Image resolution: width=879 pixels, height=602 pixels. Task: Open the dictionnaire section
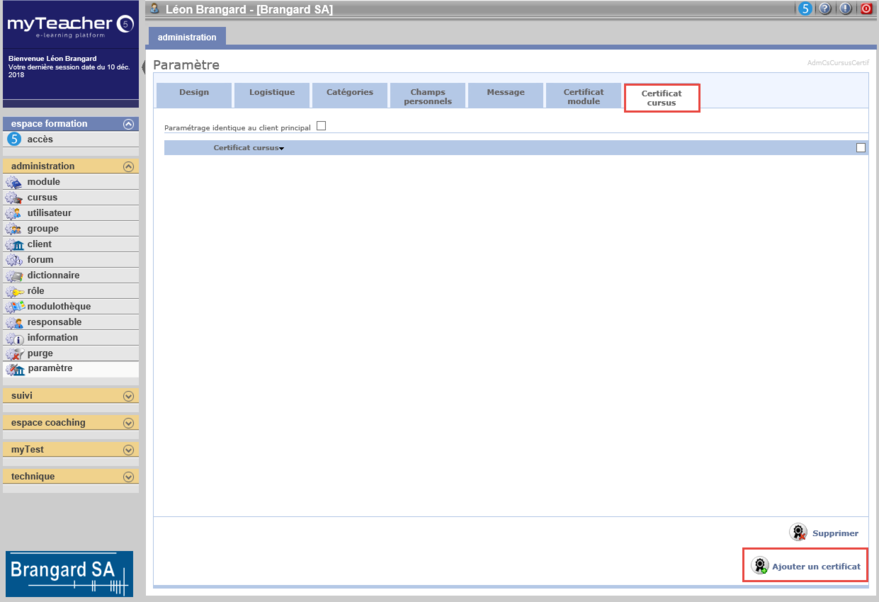coord(53,275)
